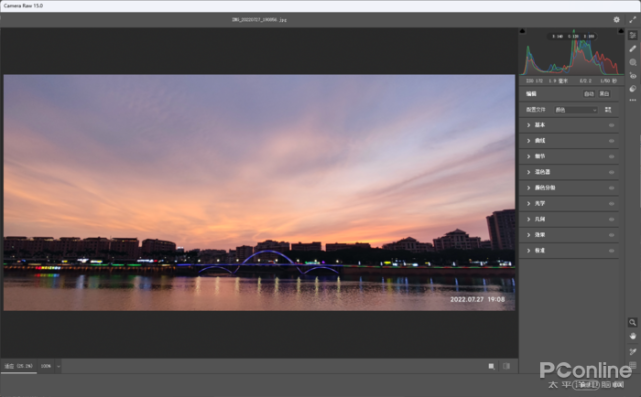
Task: Click the RGB readout values above the histogram
Action: point(572,36)
